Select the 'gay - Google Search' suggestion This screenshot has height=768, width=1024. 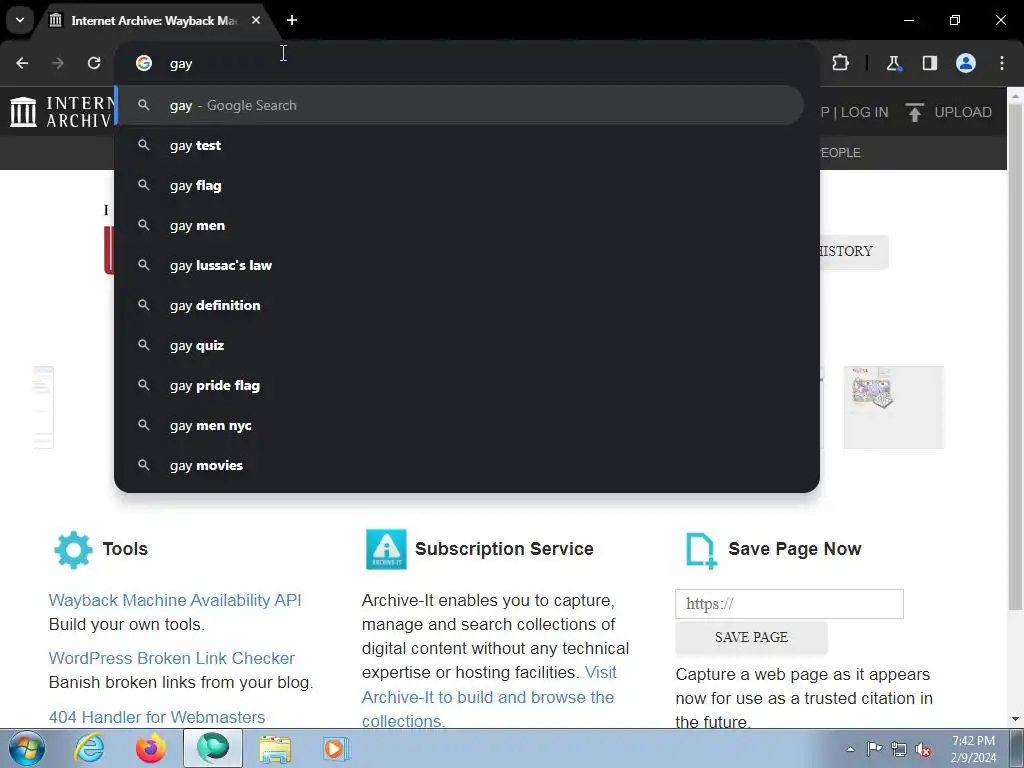[460, 105]
